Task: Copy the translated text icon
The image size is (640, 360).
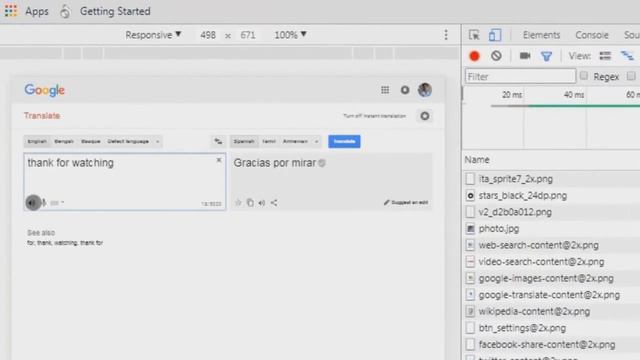Action: [x=250, y=202]
